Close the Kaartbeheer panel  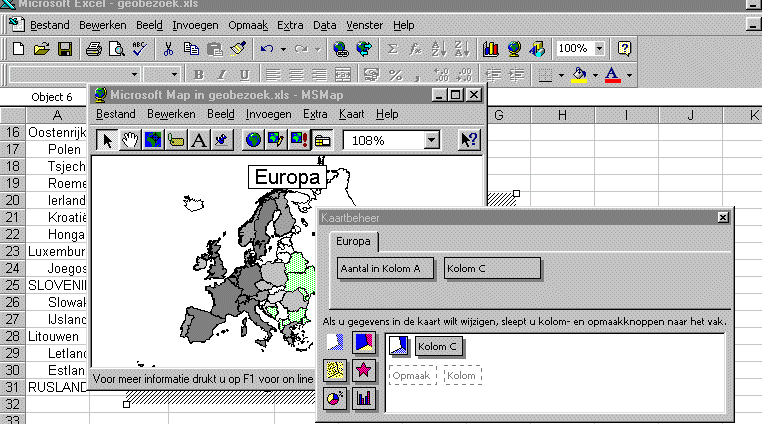723,217
